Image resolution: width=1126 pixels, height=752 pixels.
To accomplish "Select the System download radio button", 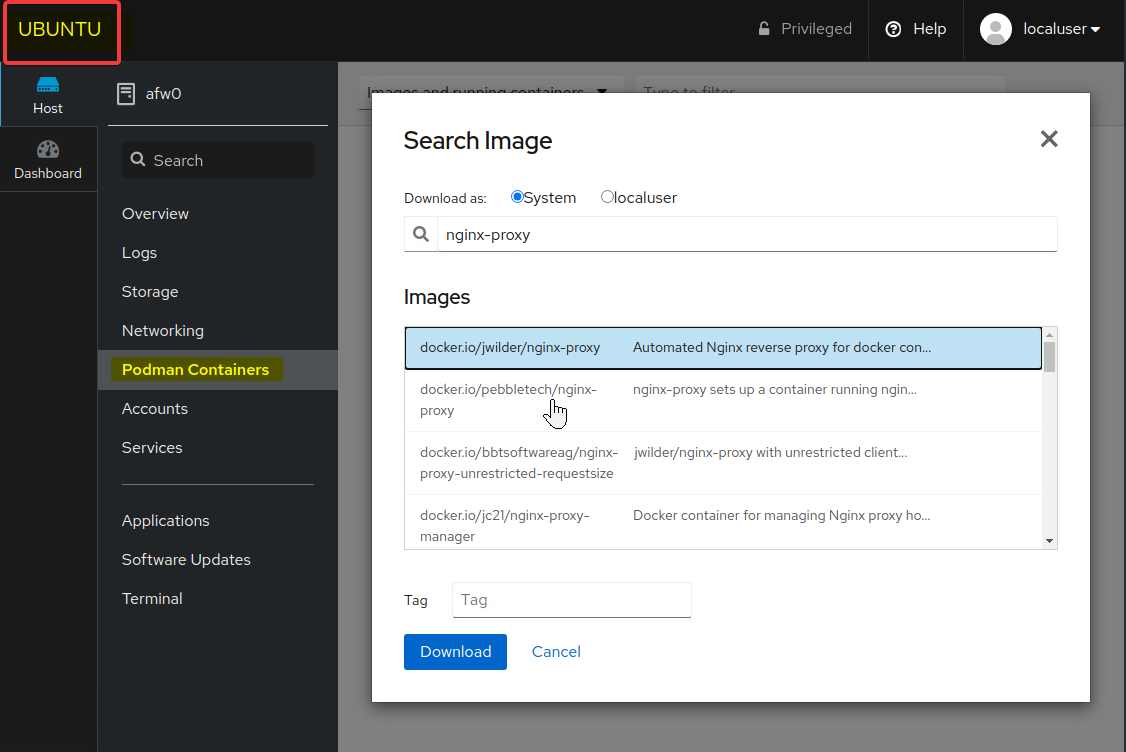I will coord(517,197).
